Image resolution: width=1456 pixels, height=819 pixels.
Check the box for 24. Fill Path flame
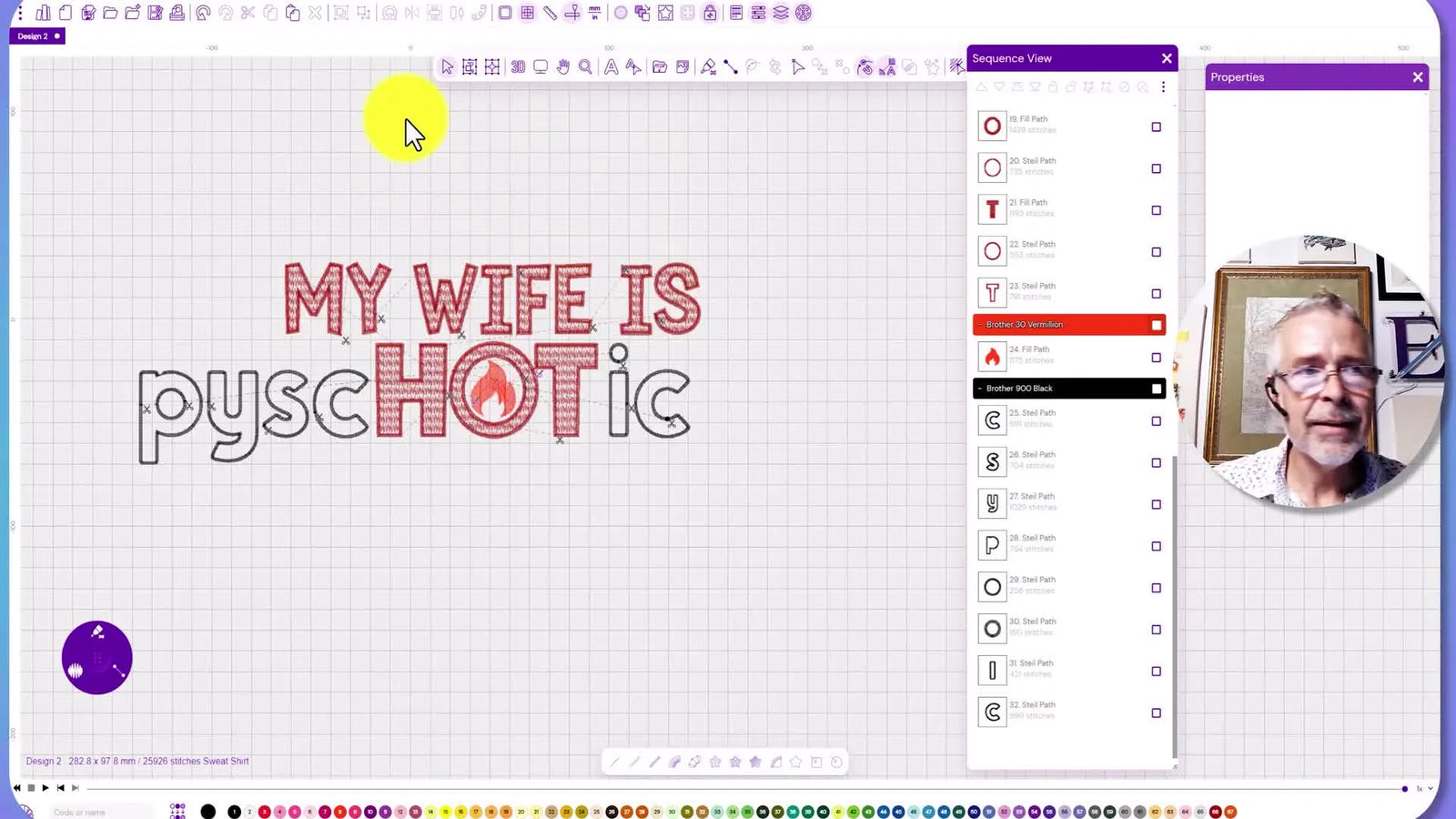click(x=1156, y=358)
